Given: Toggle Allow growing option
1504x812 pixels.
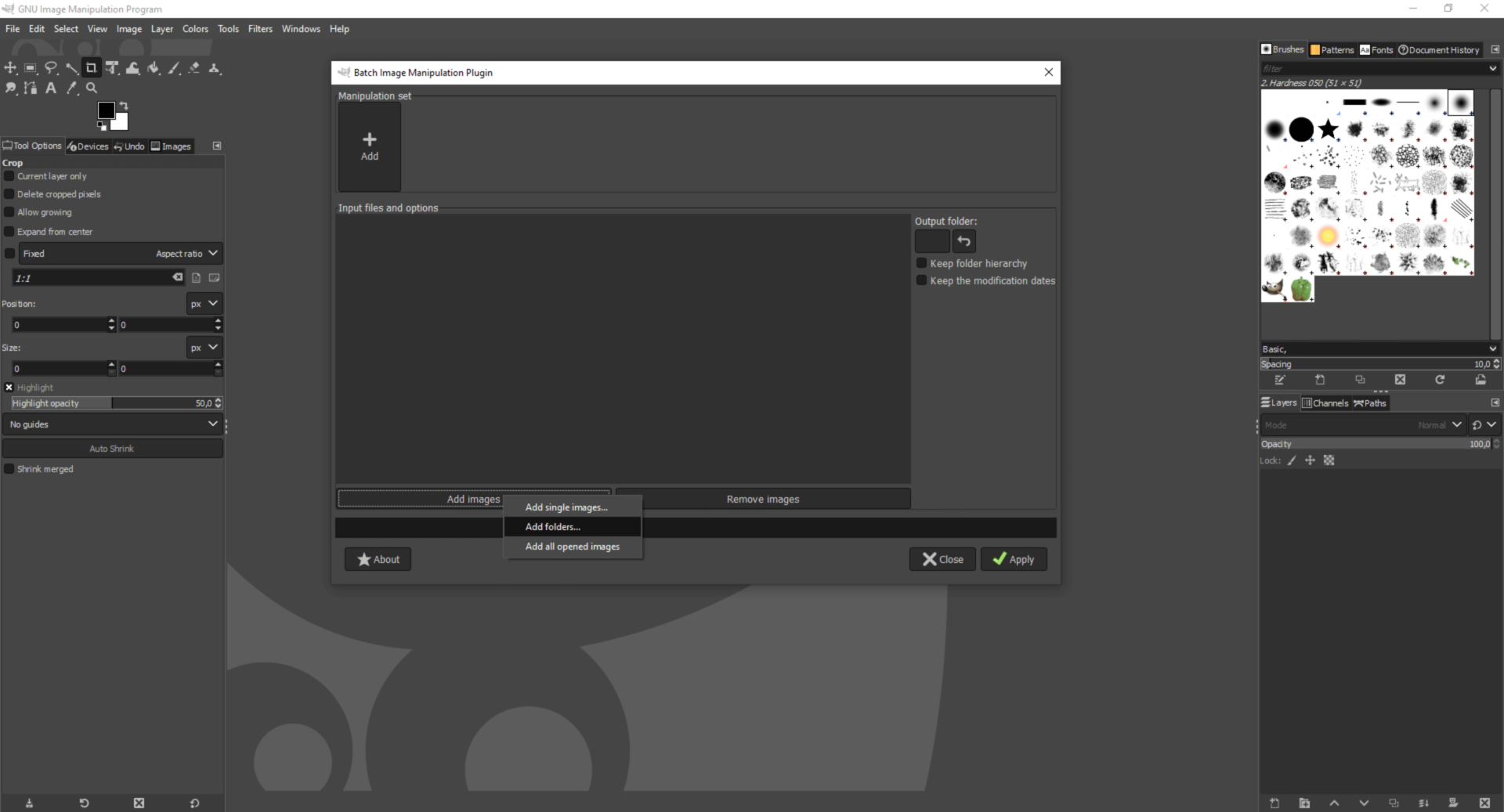Looking at the screenshot, I should tap(9, 212).
